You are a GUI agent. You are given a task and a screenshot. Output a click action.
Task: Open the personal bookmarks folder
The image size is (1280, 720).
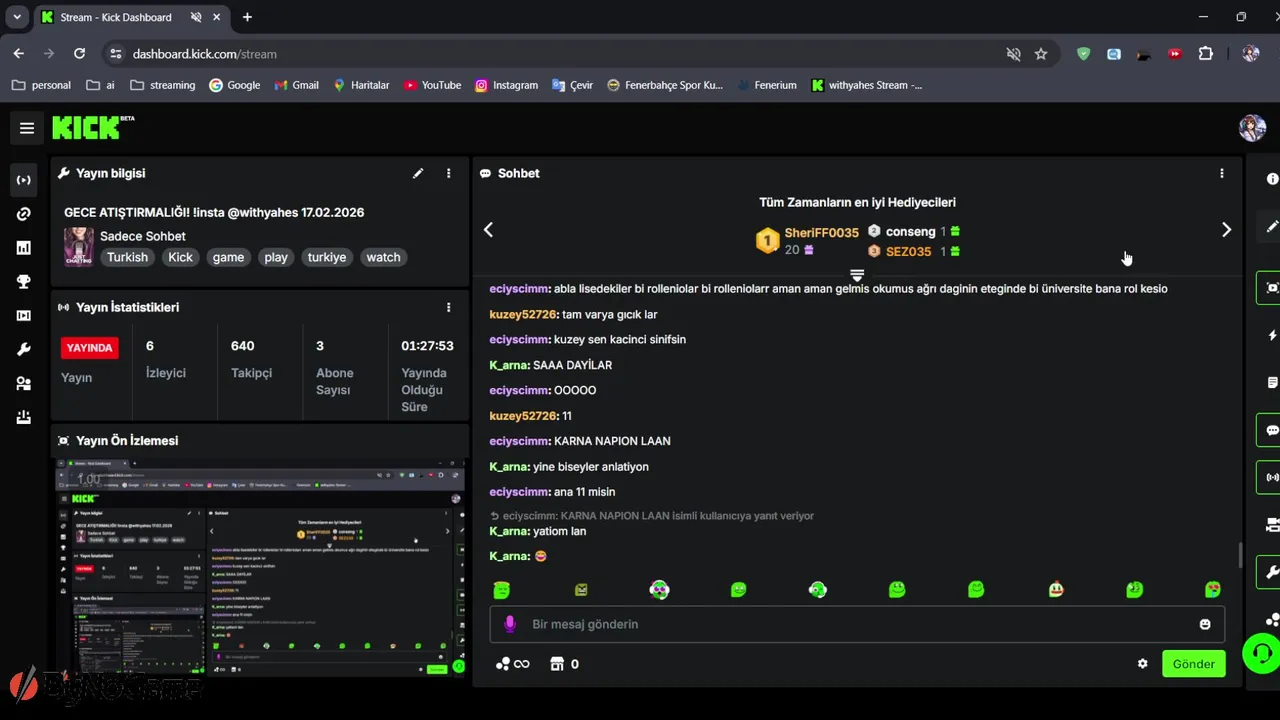(41, 85)
